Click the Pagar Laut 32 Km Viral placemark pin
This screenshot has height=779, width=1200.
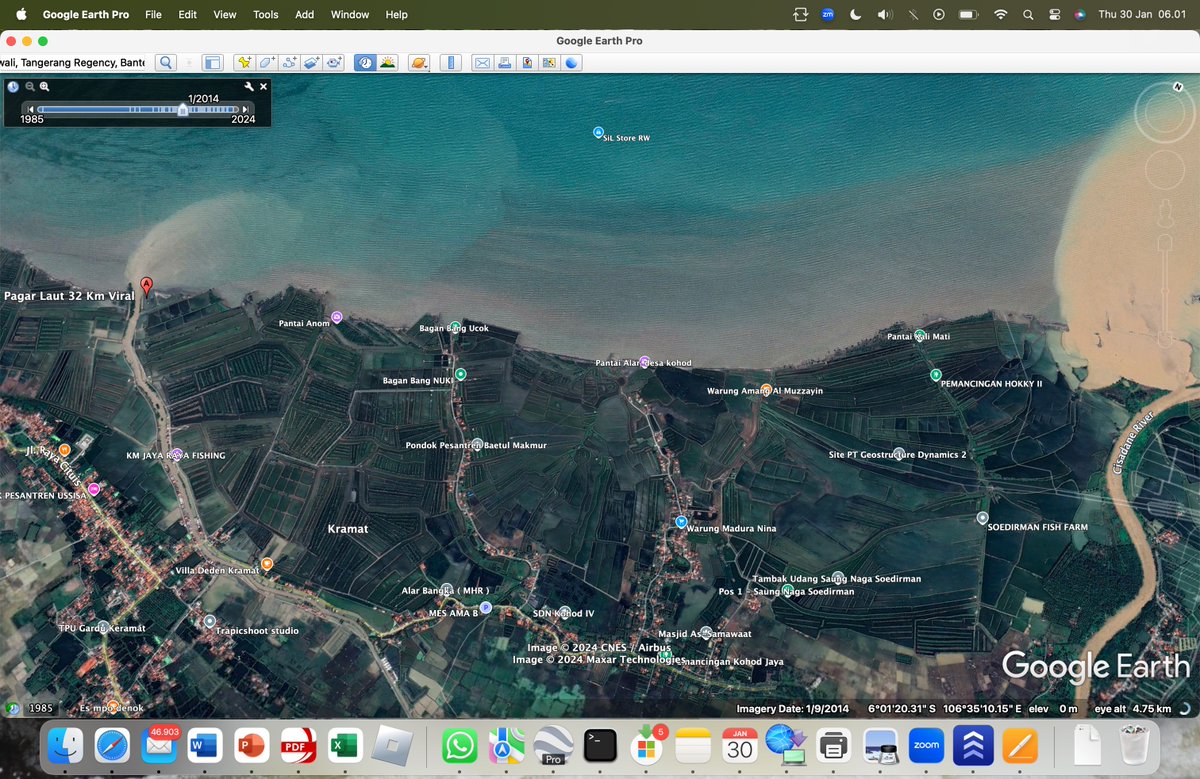coord(147,287)
